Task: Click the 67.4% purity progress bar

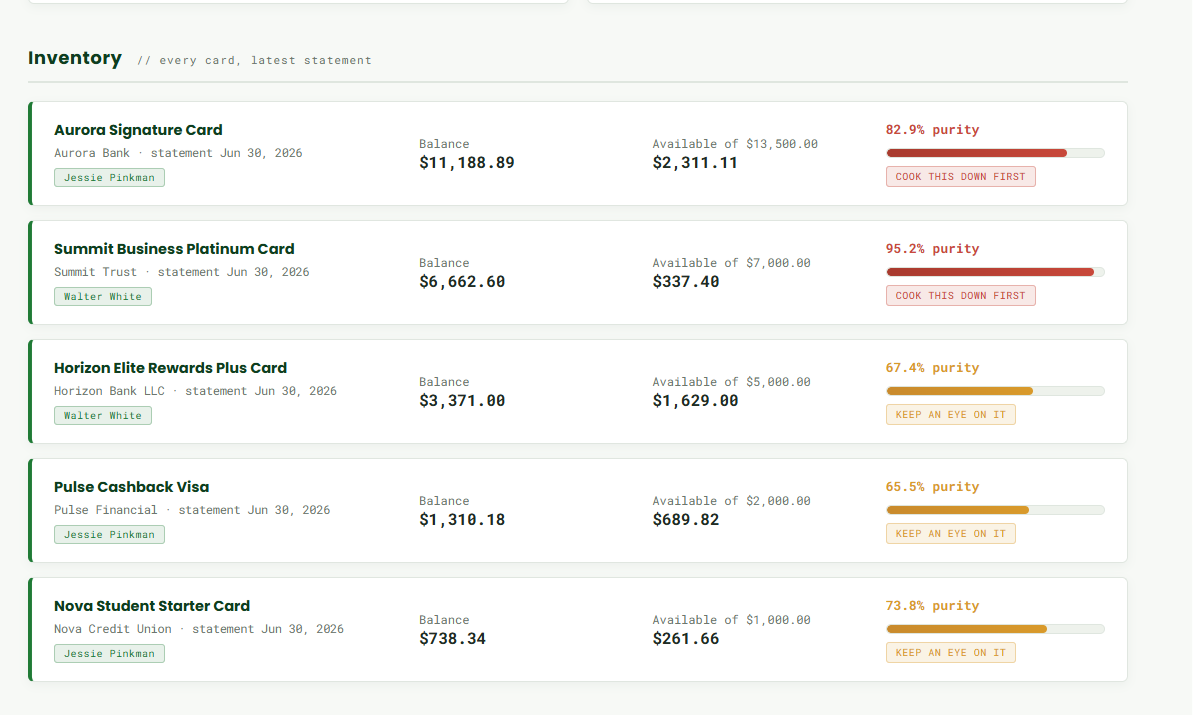Action: pos(995,391)
